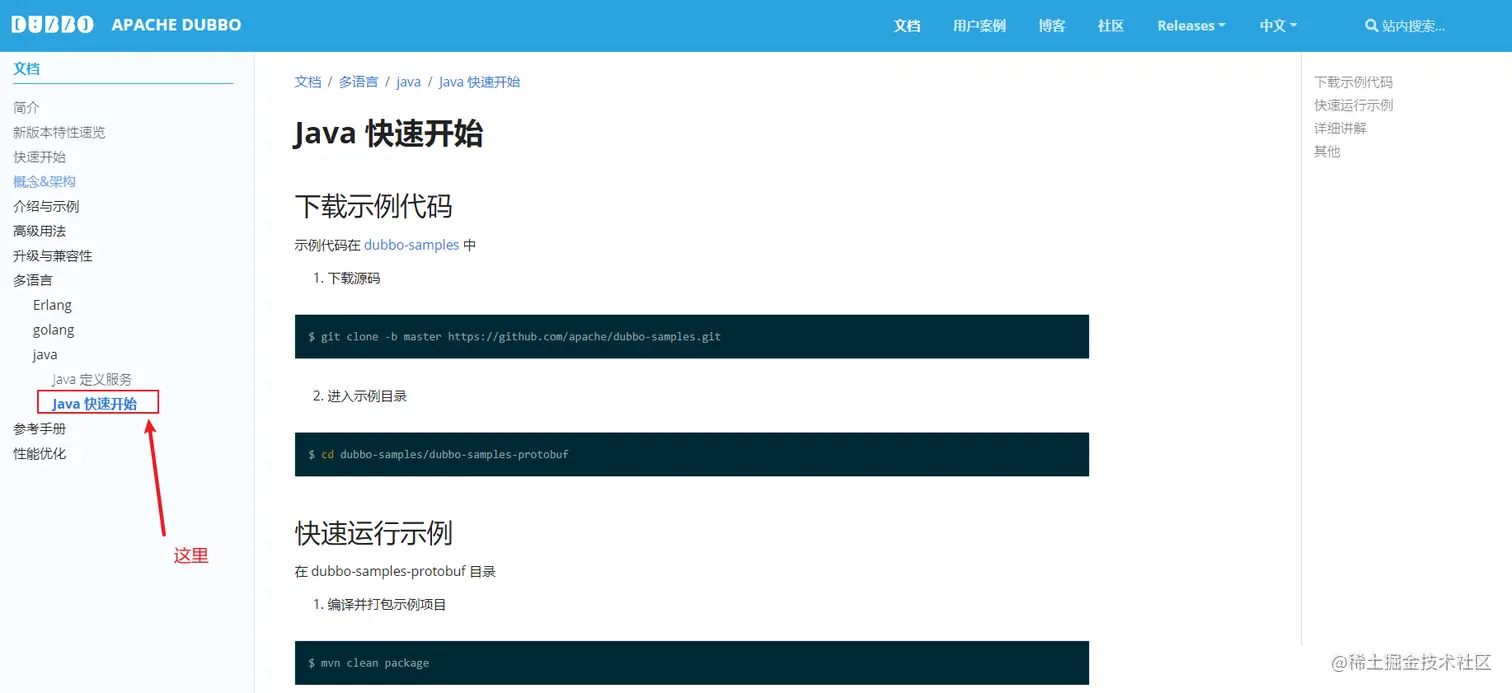Image resolution: width=1512 pixels, height=693 pixels.
Task: Click 多语言 in the breadcrumb trail
Action: click(x=358, y=81)
